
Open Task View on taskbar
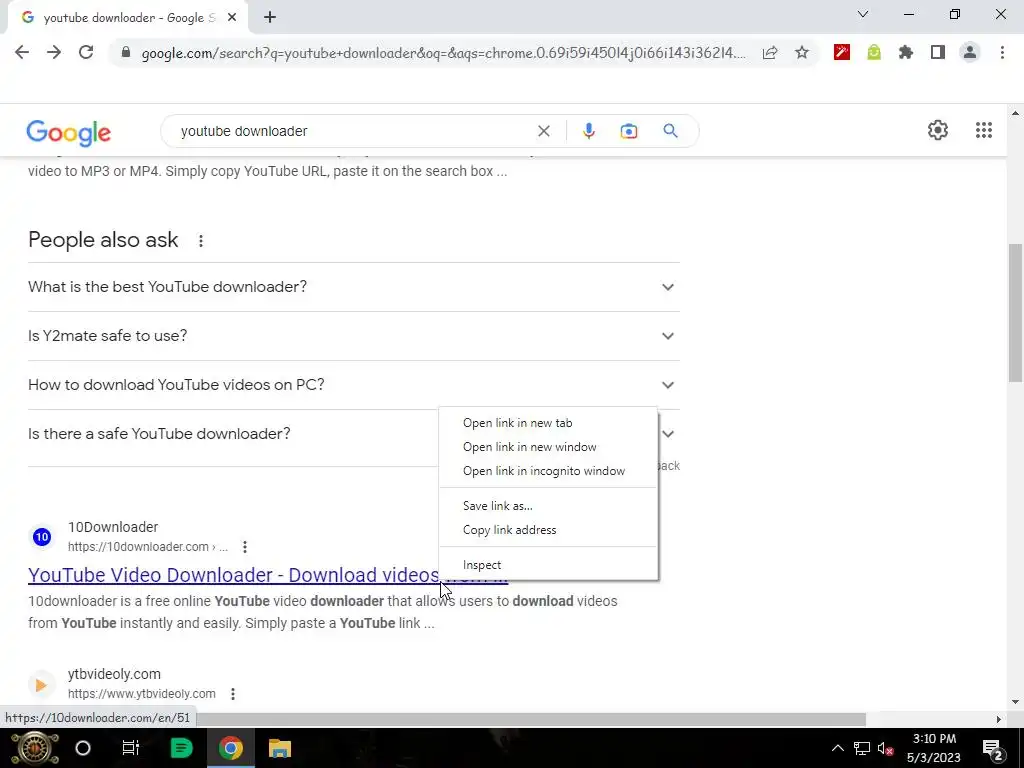pos(131,748)
